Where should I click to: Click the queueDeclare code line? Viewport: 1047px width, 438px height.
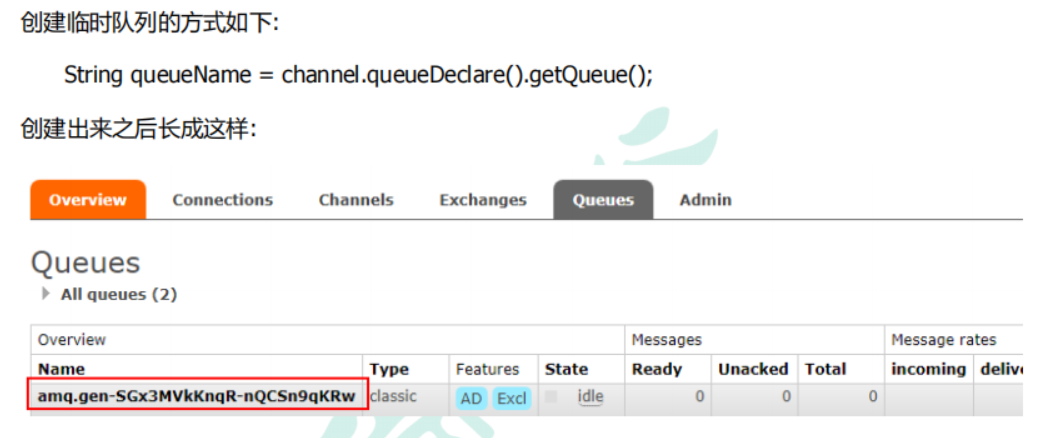[x=358, y=75]
